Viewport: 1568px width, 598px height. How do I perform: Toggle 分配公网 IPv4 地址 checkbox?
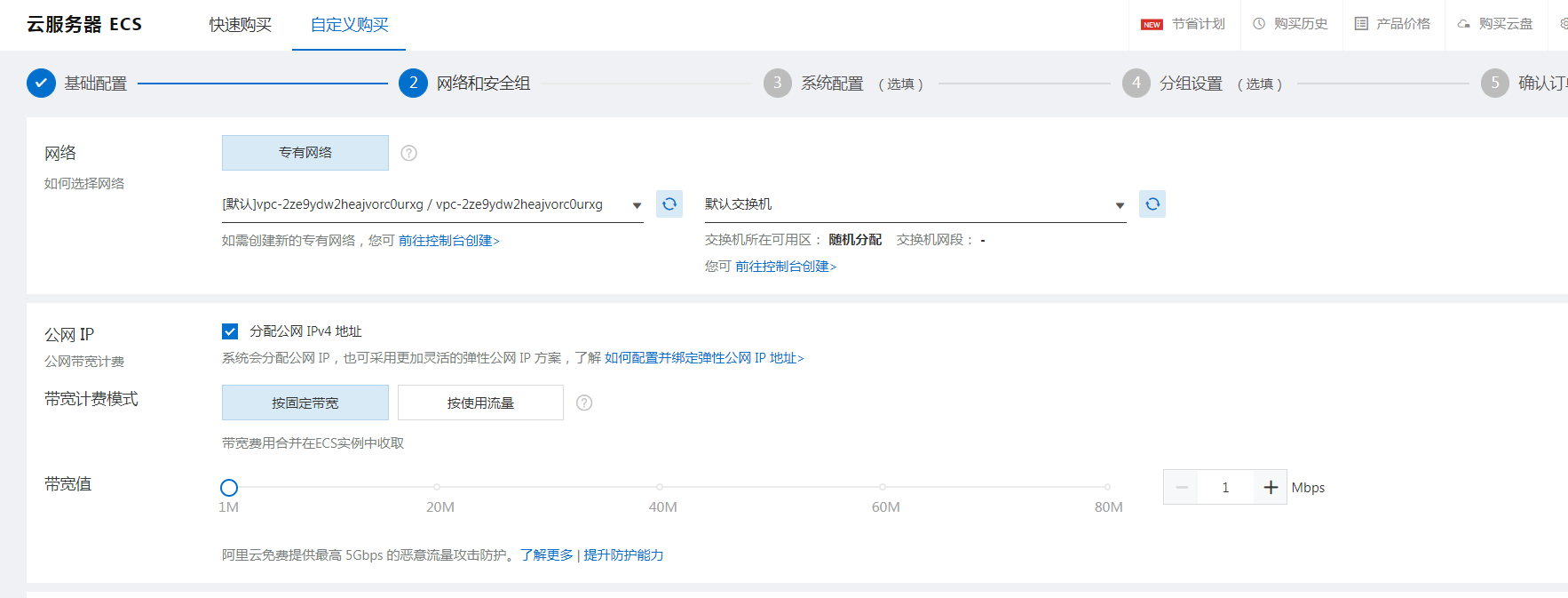230,331
